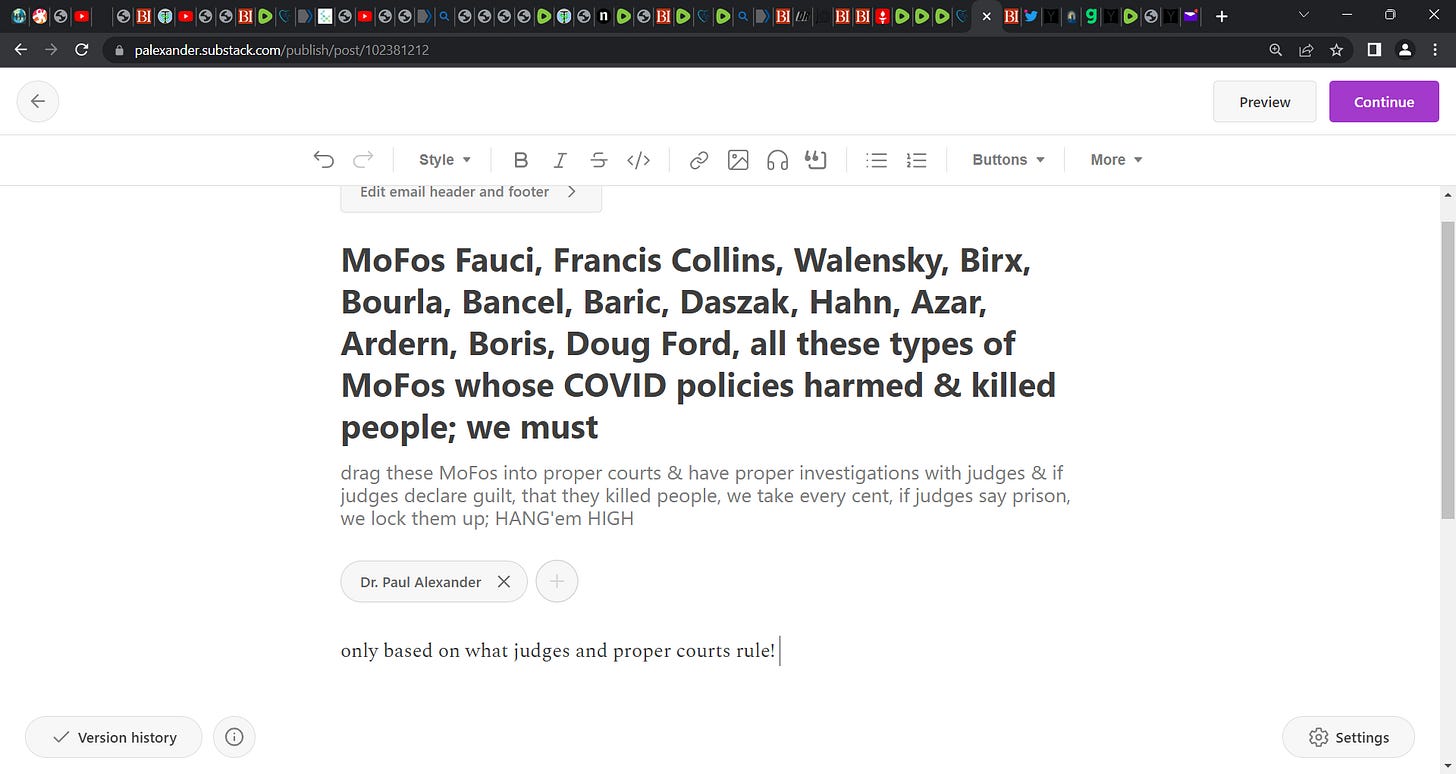Click the page vertical scrollbar
1456x774 pixels.
click(x=1447, y=370)
